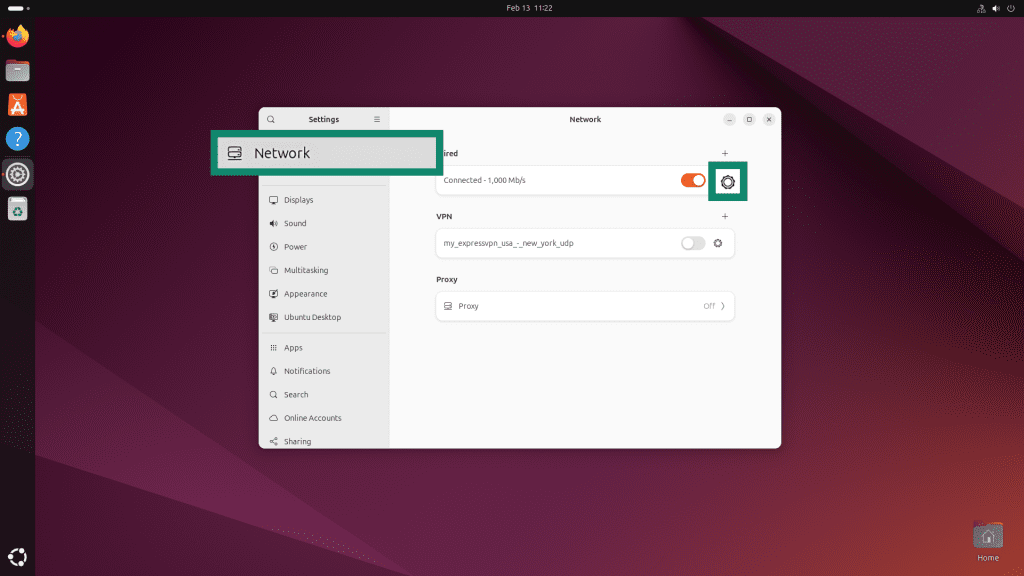The width and height of the screenshot is (1024, 576).
Task: Open the Power settings panel
Action: click(x=324, y=247)
